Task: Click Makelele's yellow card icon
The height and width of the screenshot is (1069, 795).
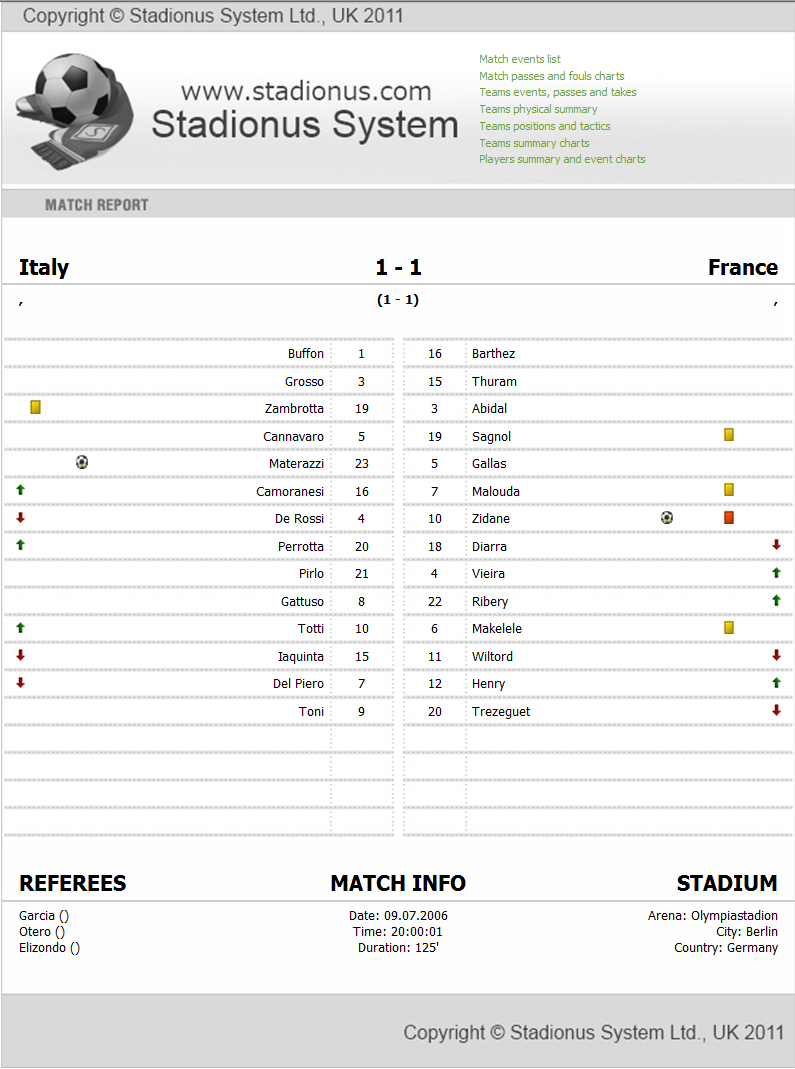Action: tap(729, 627)
